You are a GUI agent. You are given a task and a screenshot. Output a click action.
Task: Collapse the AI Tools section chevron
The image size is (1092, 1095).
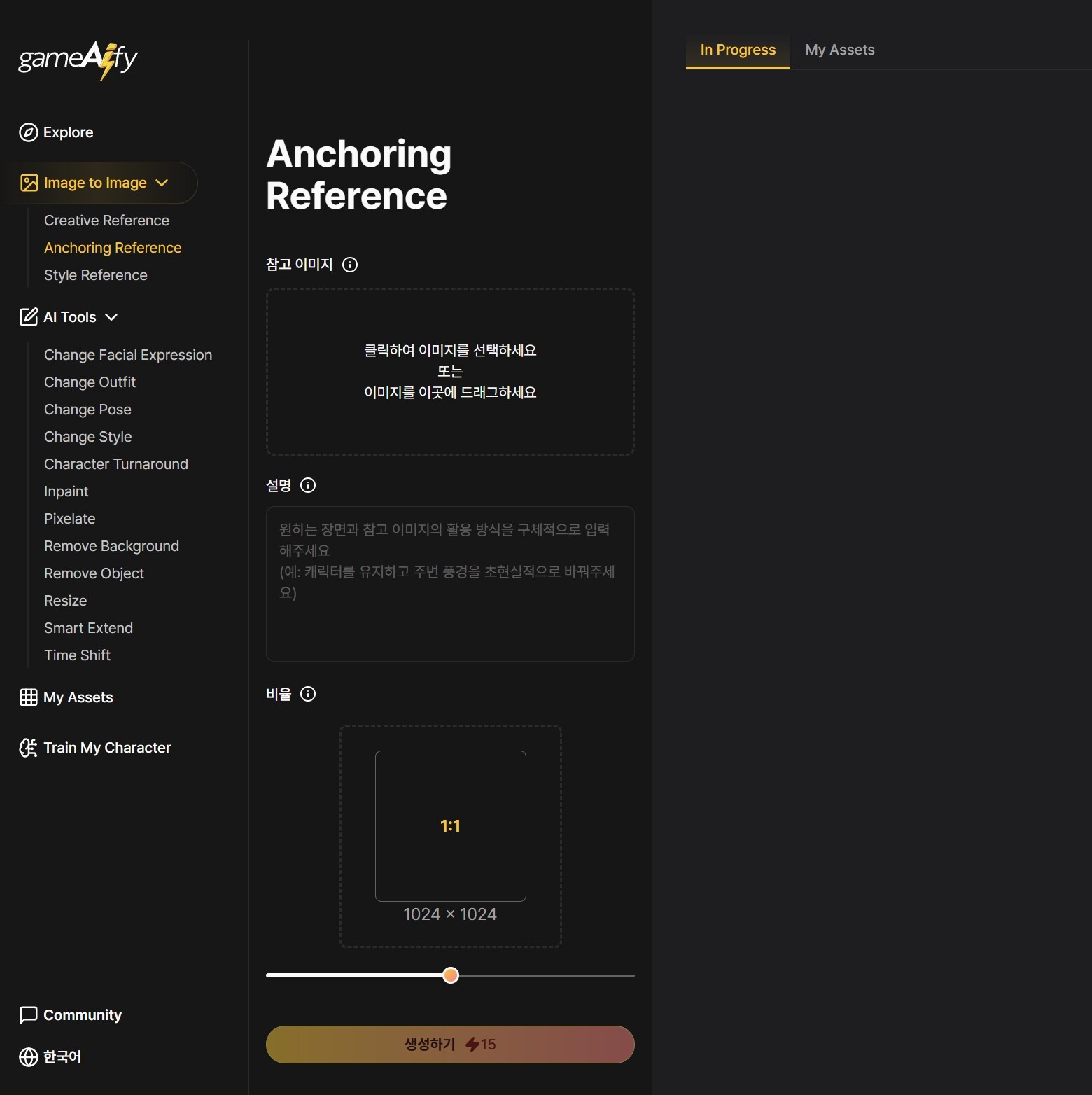point(111,317)
